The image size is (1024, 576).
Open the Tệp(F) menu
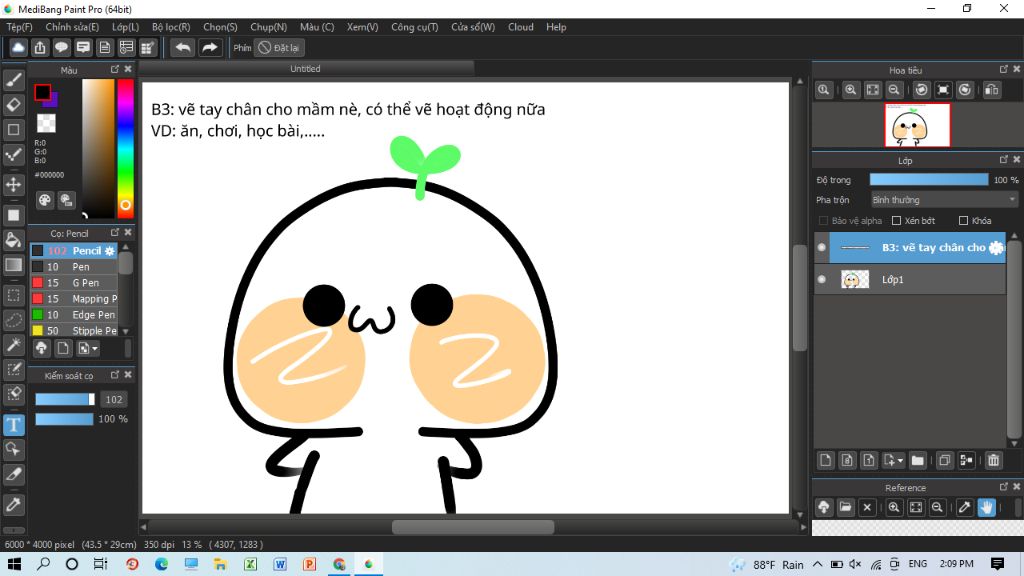tap(20, 27)
